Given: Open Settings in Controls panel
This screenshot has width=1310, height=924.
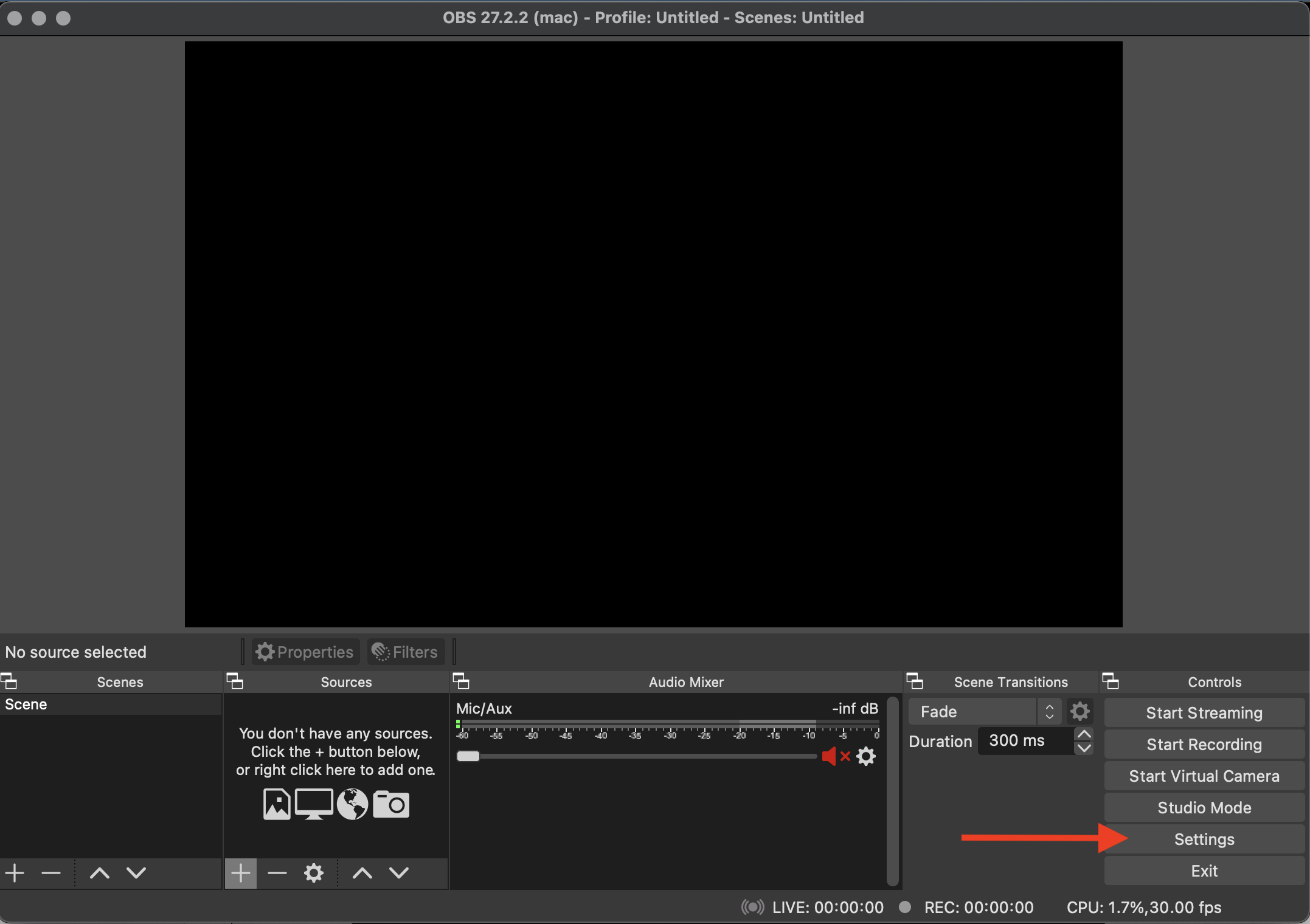Looking at the screenshot, I should coord(1204,840).
